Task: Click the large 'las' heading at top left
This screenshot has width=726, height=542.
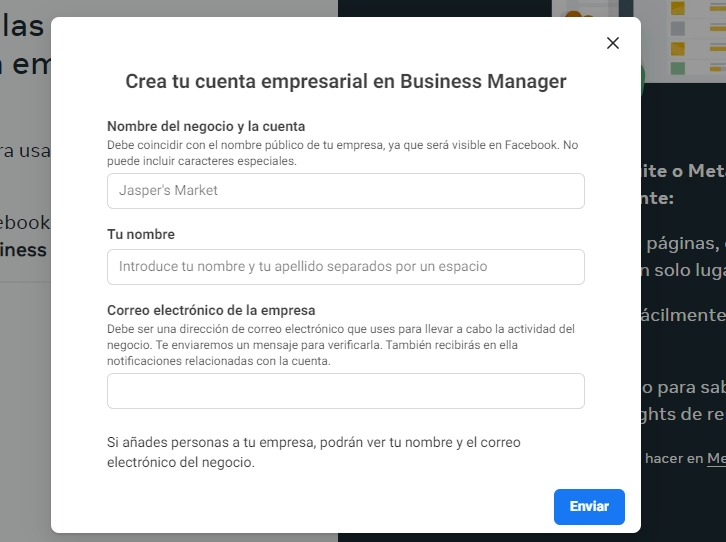Action: (24, 25)
